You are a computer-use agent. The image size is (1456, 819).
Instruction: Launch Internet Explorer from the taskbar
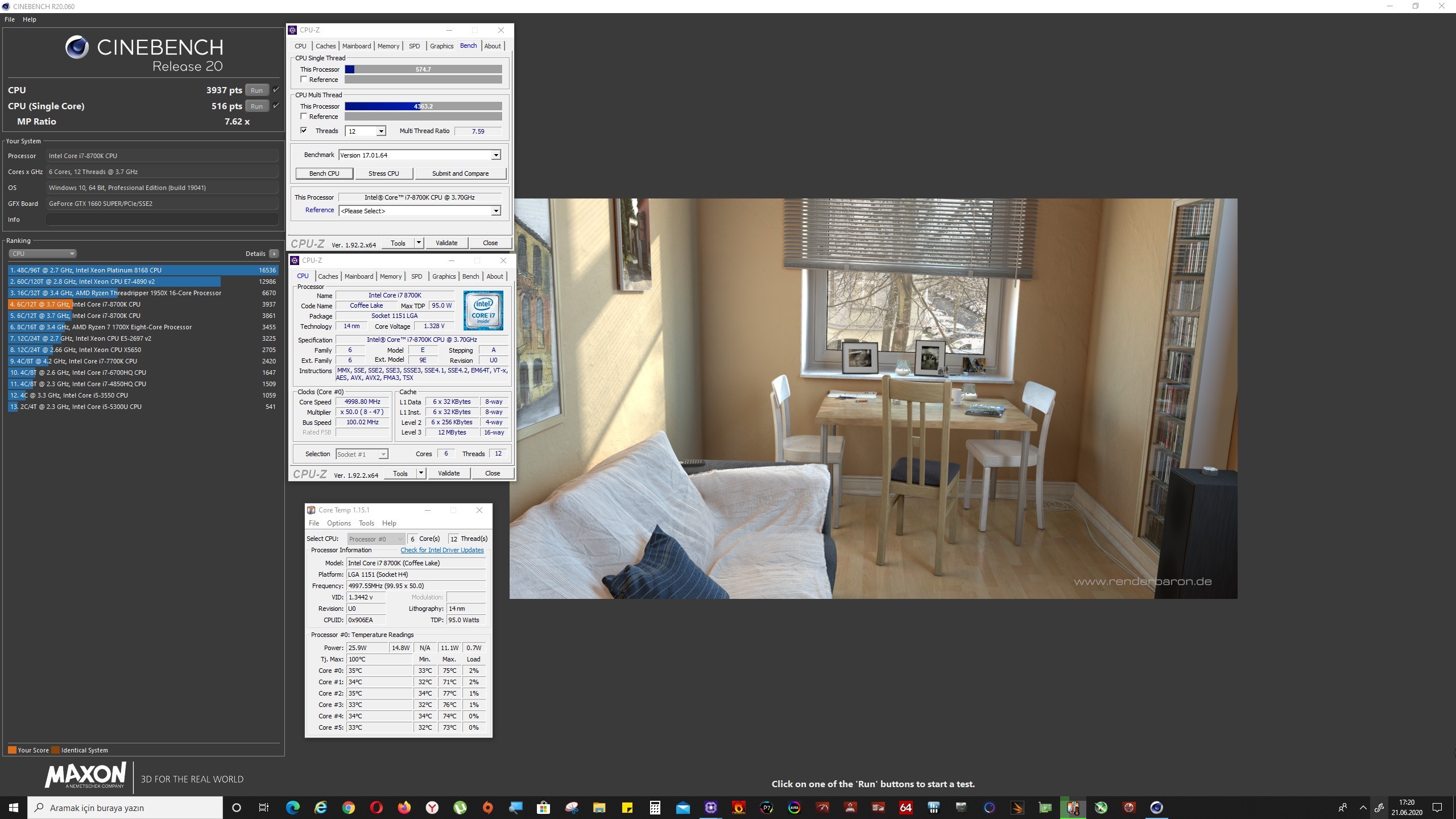321,807
